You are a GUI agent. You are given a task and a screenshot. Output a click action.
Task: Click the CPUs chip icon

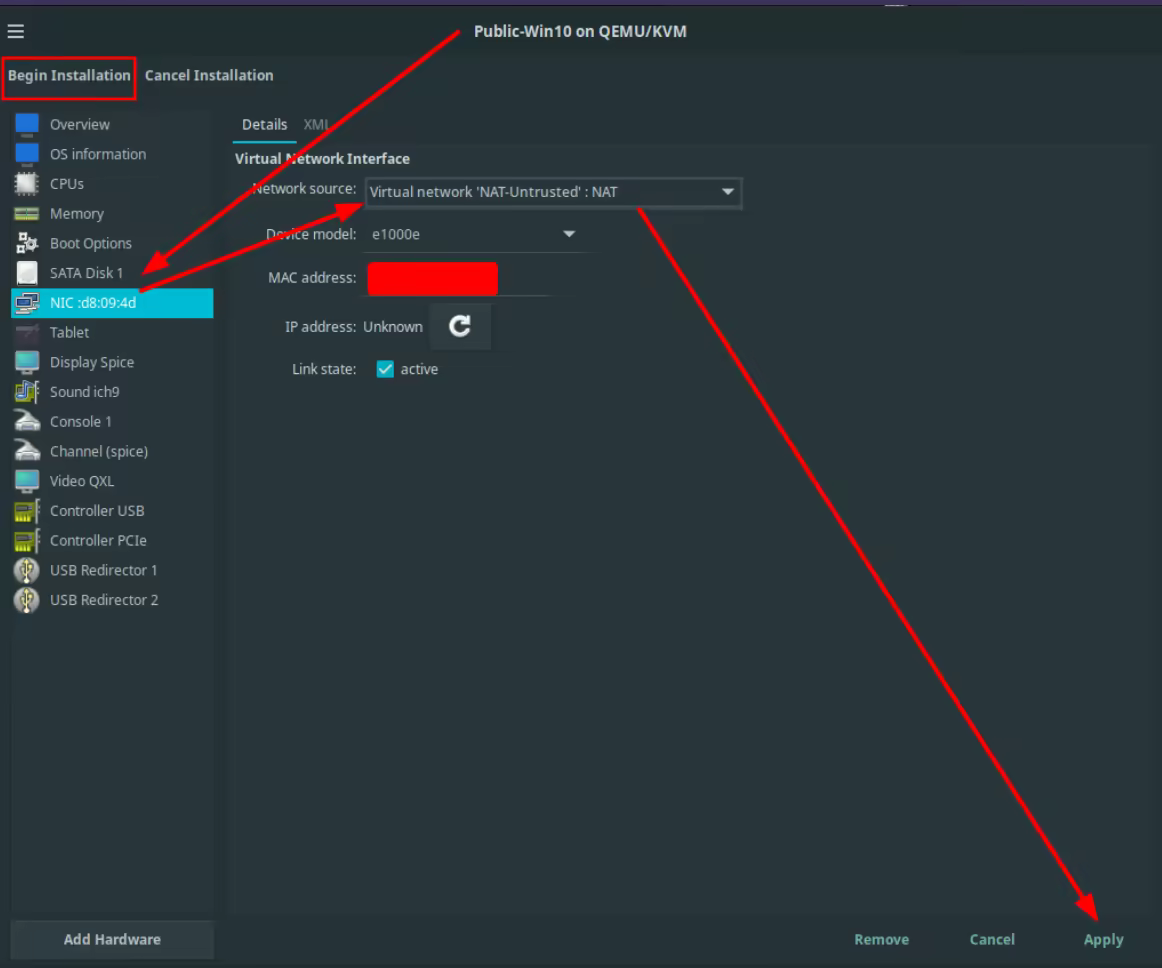(x=27, y=184)
